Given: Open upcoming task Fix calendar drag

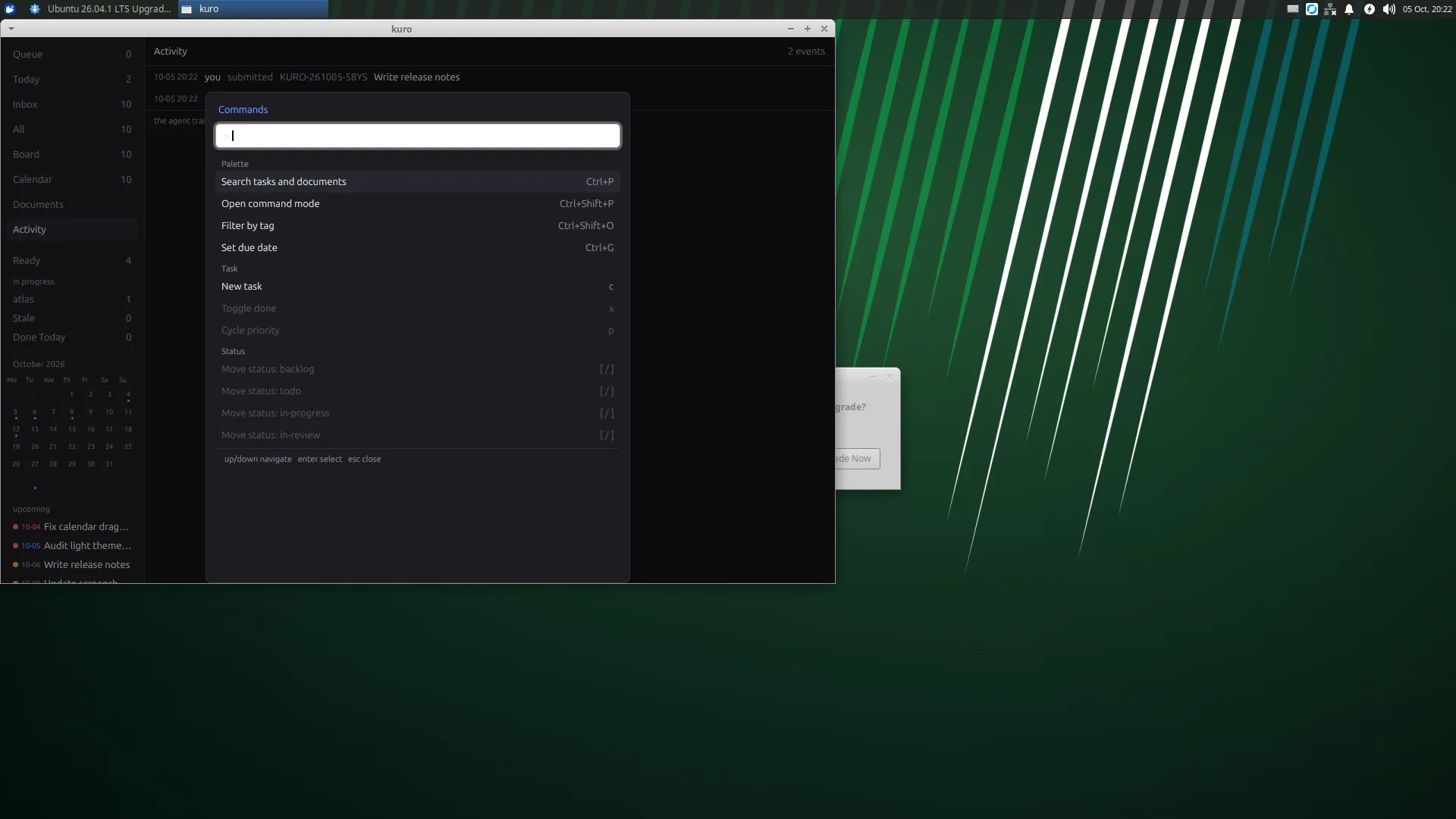Looking at the screenshot, I should (x=72, y=527).
